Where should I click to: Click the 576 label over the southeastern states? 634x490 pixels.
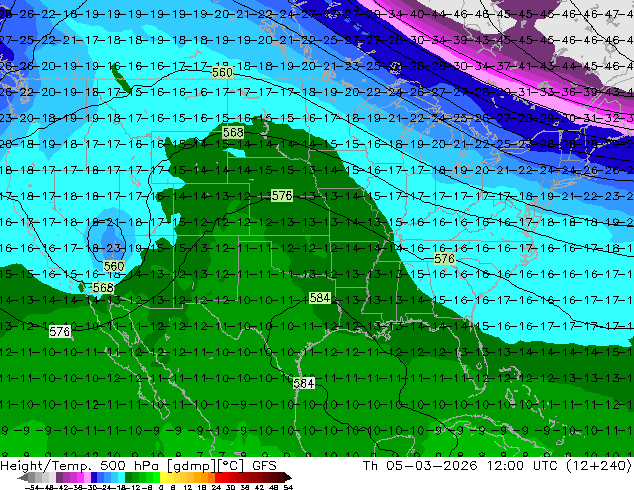point(444,258)
